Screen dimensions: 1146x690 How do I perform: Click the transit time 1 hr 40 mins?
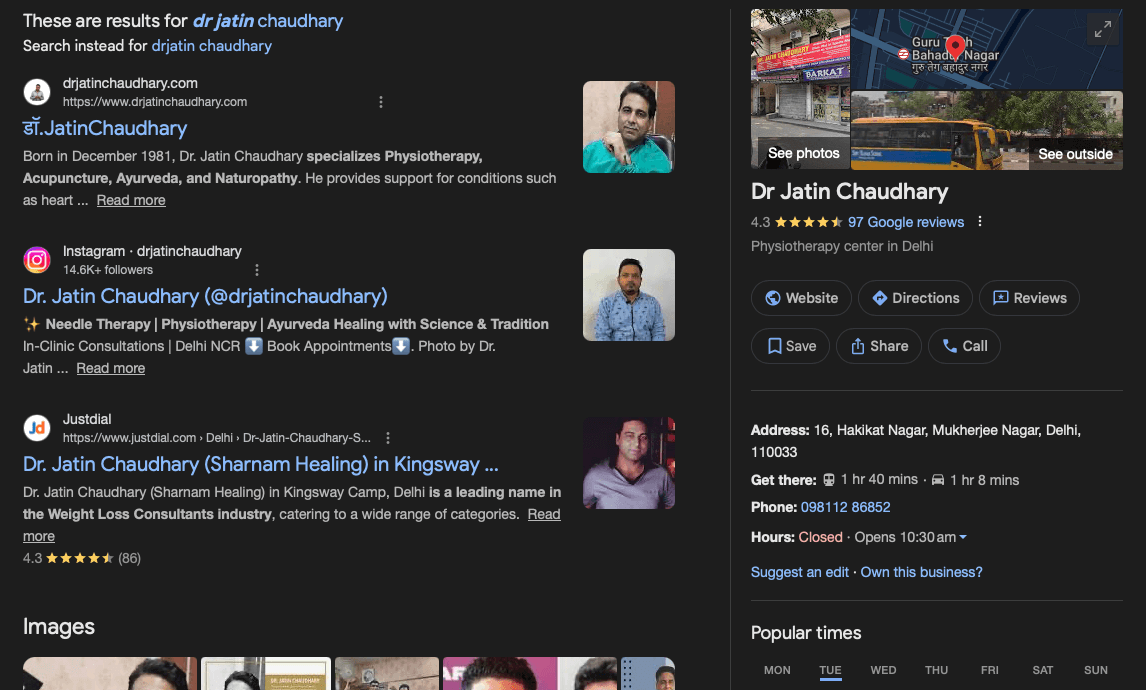(x=879, y=479)
